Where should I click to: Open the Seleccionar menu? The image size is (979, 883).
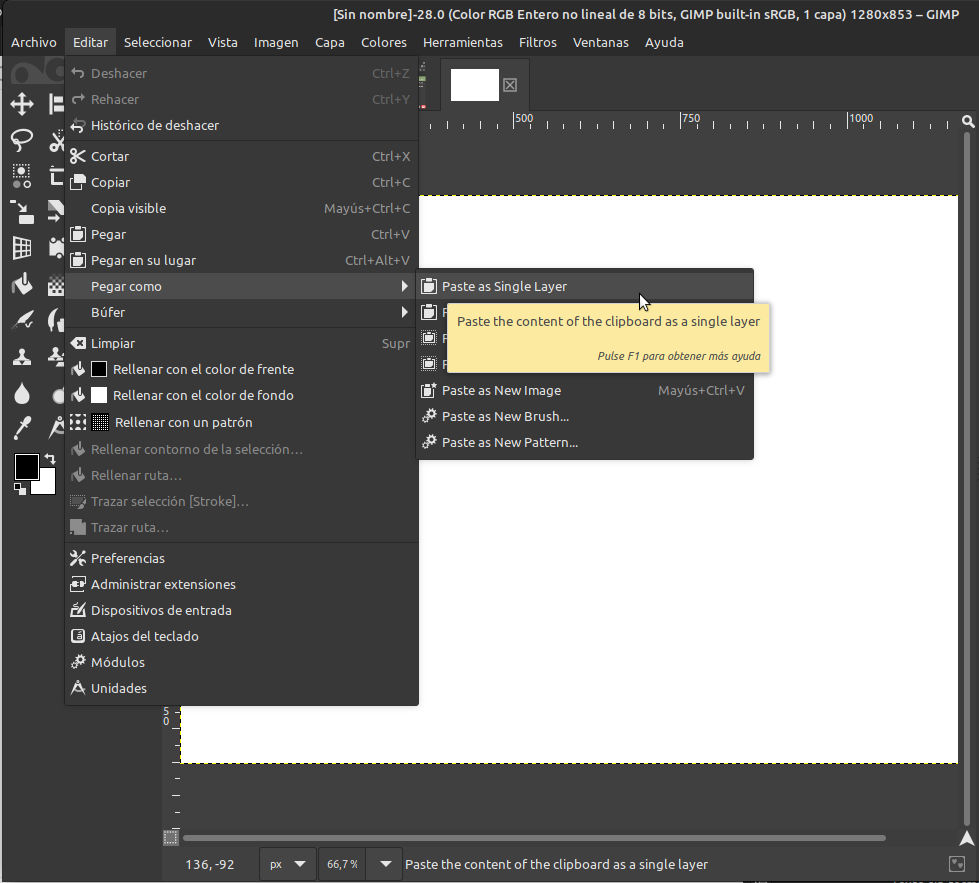click(157, 42)
